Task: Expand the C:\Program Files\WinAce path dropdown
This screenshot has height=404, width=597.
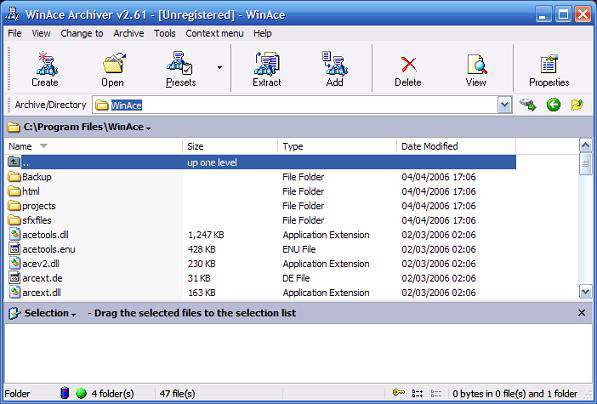Action: 148,128
